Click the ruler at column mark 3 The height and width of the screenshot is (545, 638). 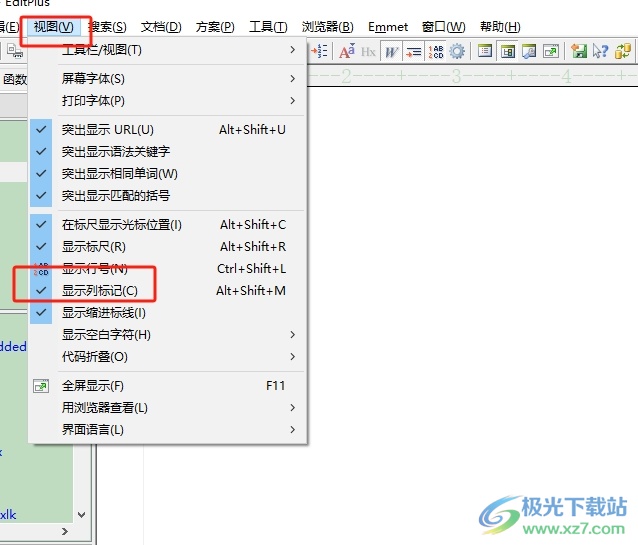tap(456, 76)
